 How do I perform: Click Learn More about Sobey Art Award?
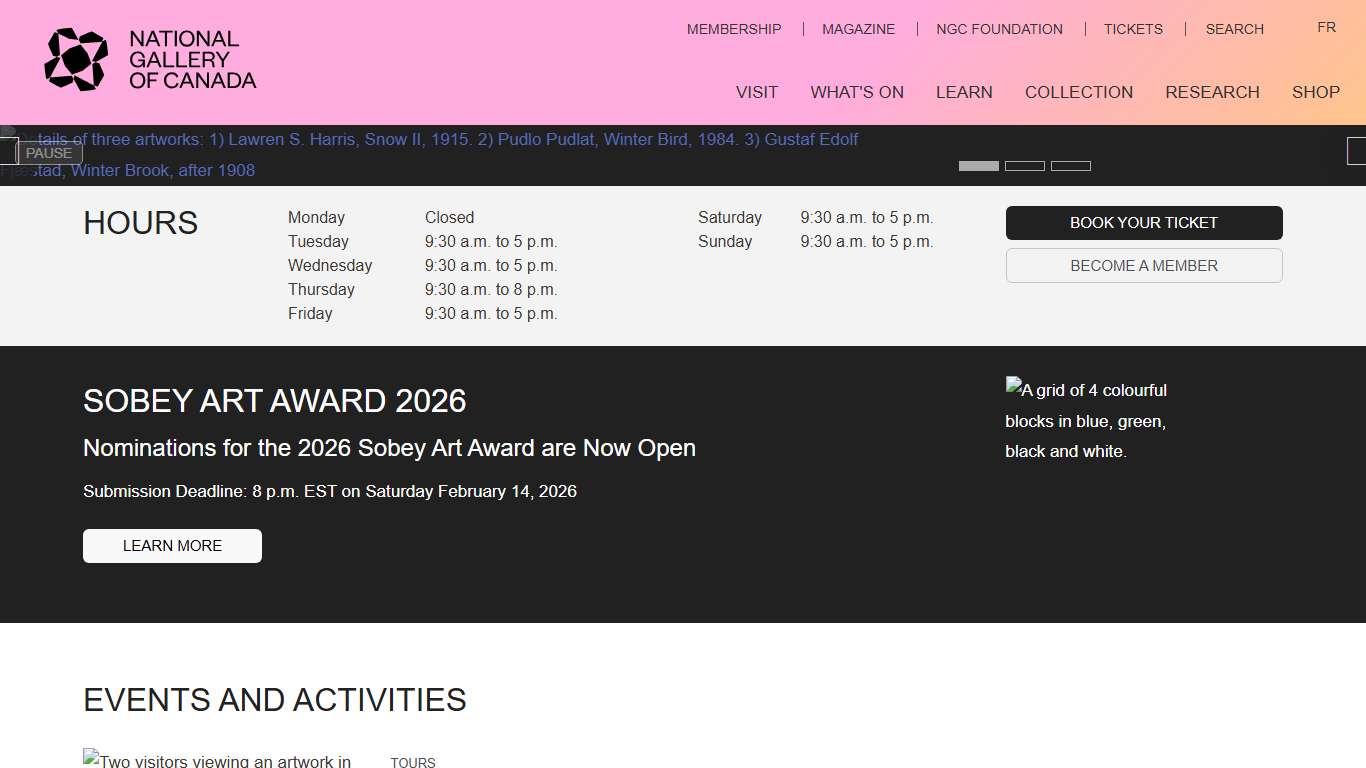[x=172, y=546]
